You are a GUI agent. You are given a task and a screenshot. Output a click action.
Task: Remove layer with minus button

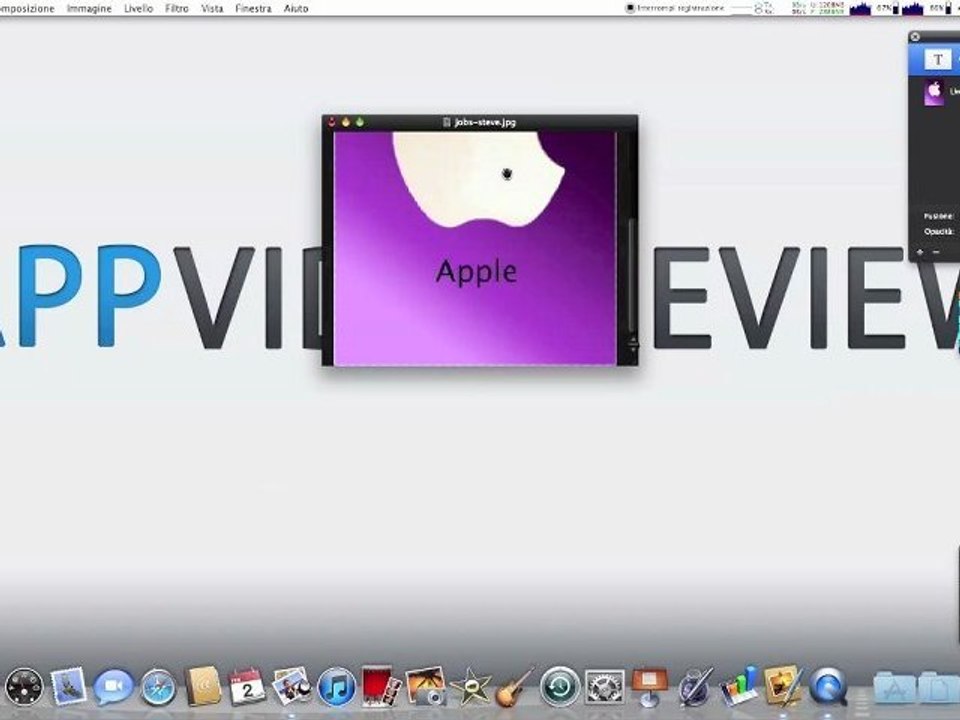click(936, 252)
